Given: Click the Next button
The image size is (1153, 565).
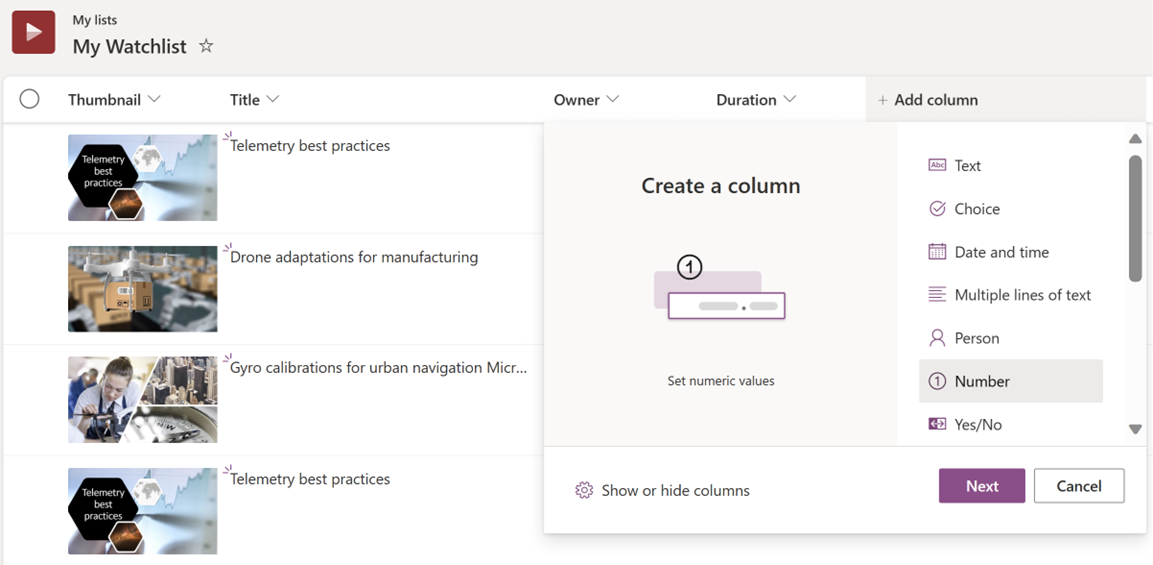Looking at the screenshot, I should tap(982, 486).
